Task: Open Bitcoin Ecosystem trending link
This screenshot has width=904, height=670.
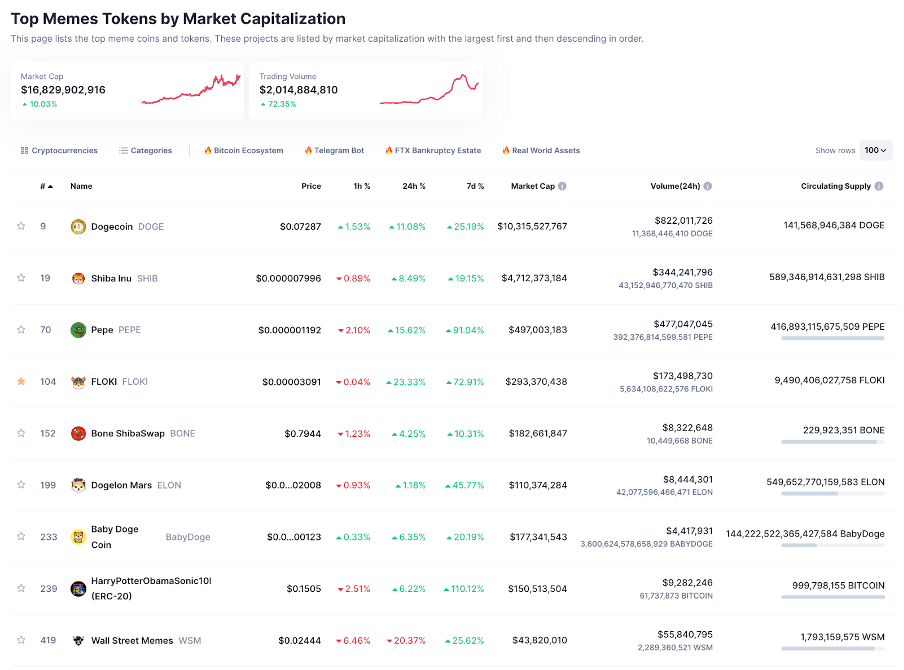Action: pos(244,150)
